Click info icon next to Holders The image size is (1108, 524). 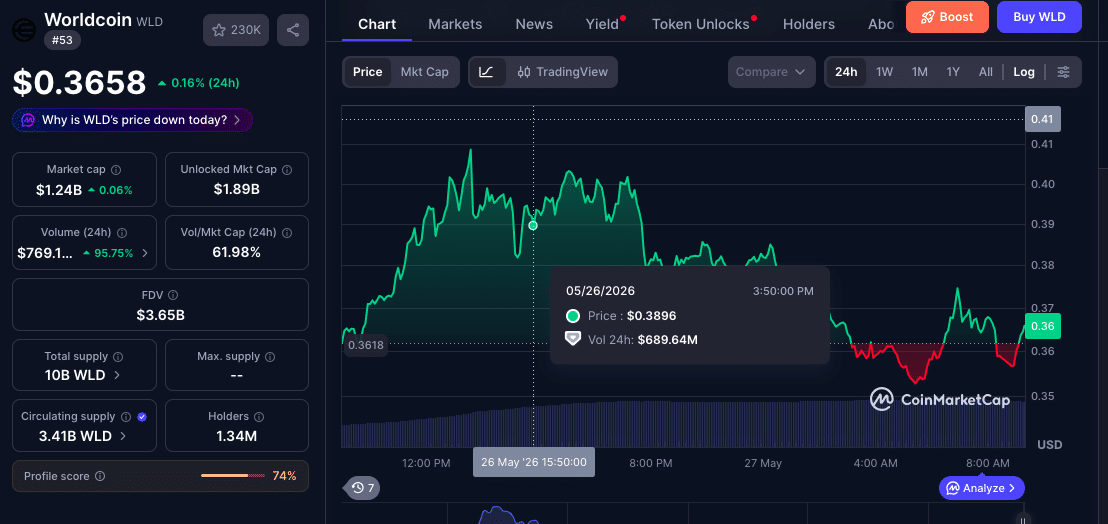[259, 417]
